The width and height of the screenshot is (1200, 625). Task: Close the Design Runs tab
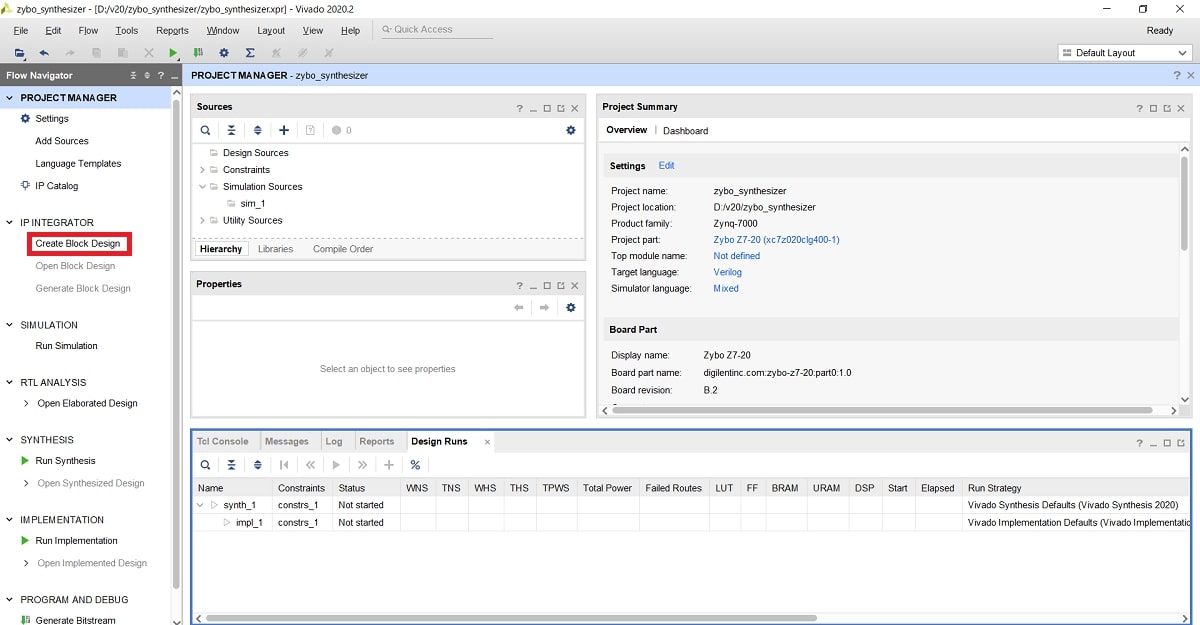point(488,442)
